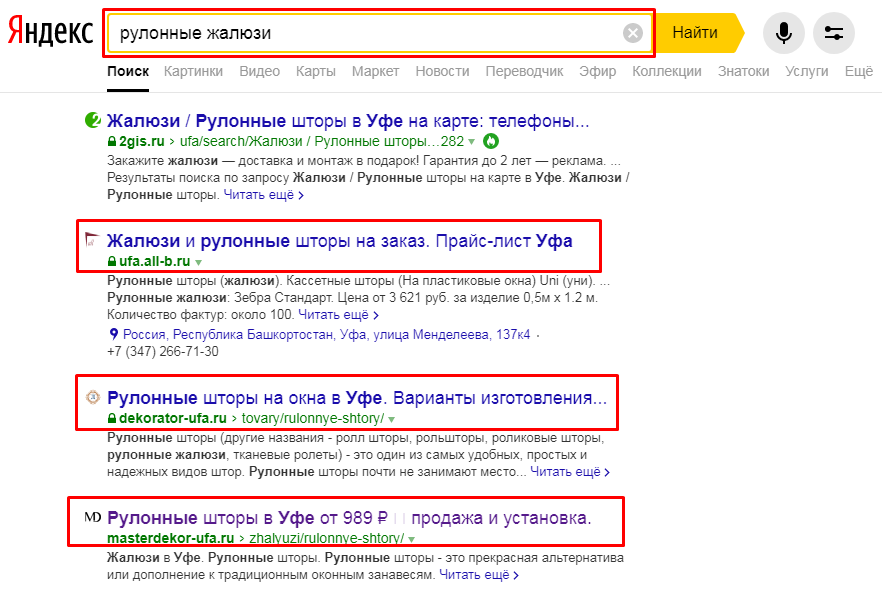This screenshot has width=882, height=594.
Task: Expand dropdown arrow next to dekorator-ufa.ru URL
Action: (392, 419)
